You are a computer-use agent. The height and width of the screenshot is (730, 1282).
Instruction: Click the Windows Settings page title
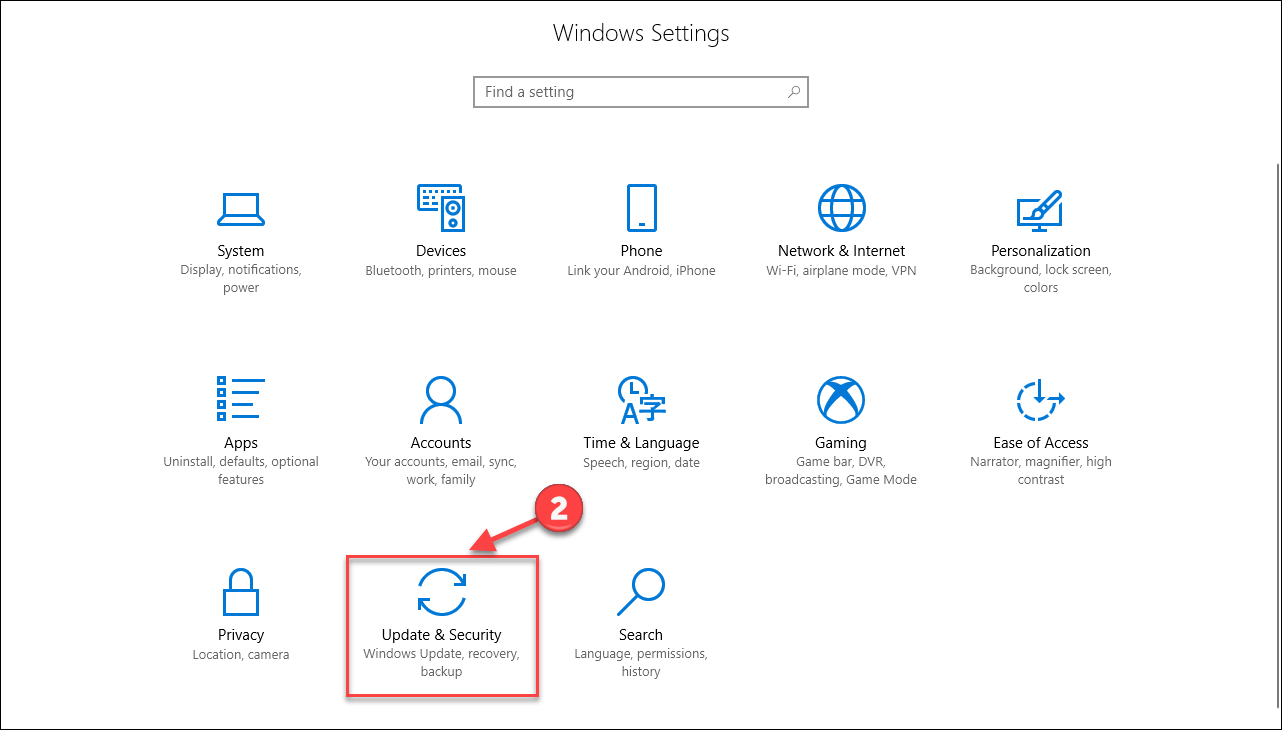coord(641,32)
